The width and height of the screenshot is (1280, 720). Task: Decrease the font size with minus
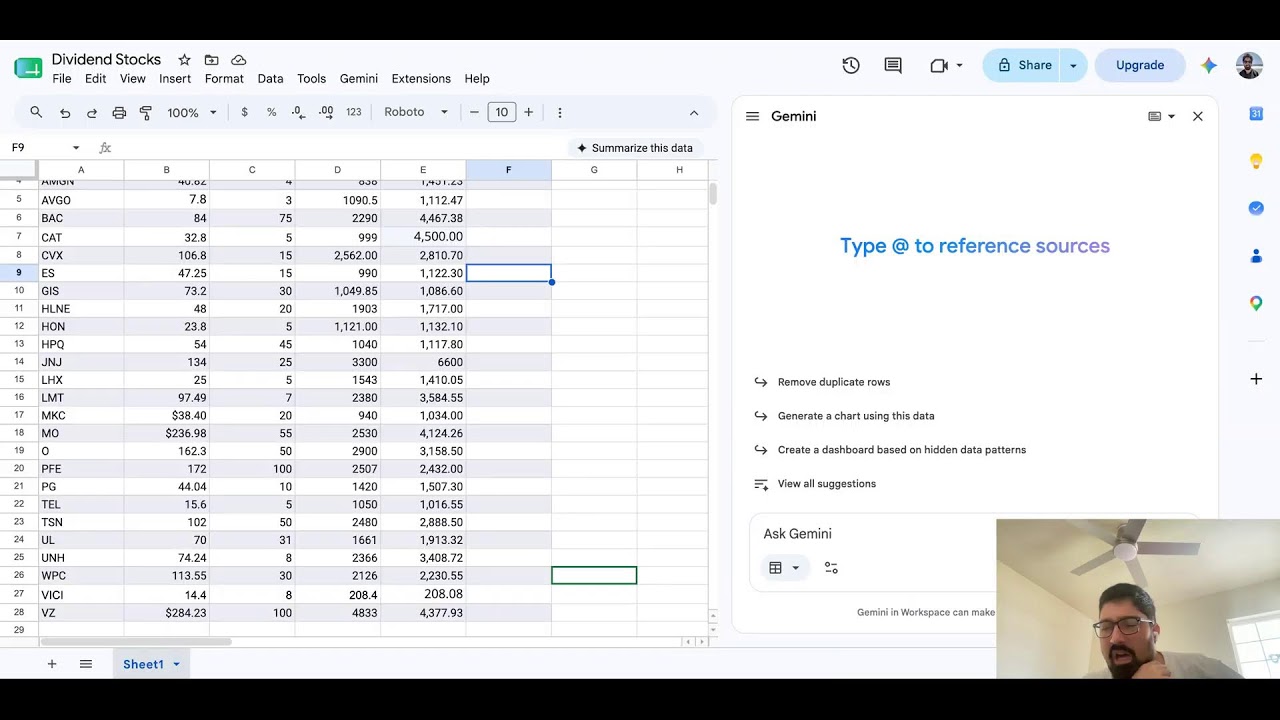point(474,112)
